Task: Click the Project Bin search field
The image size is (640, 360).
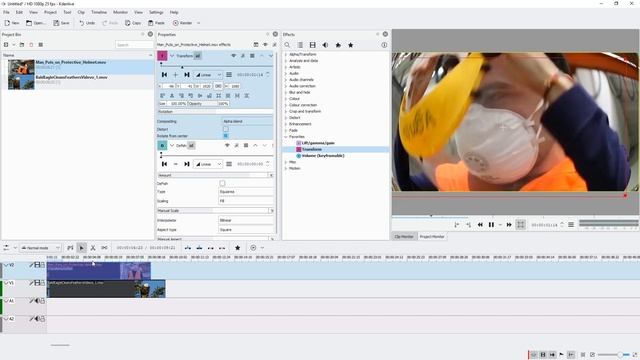Action: point(134,45)
